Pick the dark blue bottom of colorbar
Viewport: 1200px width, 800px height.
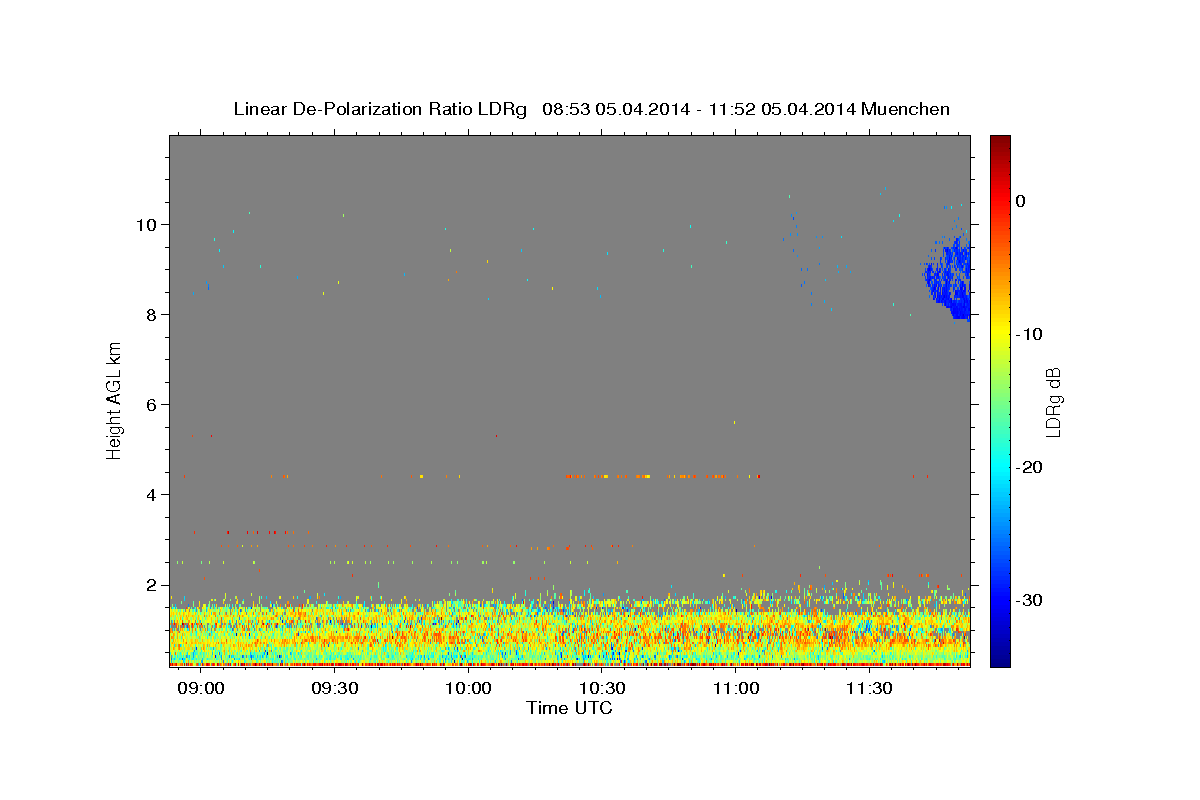(x=1000, y=658)
